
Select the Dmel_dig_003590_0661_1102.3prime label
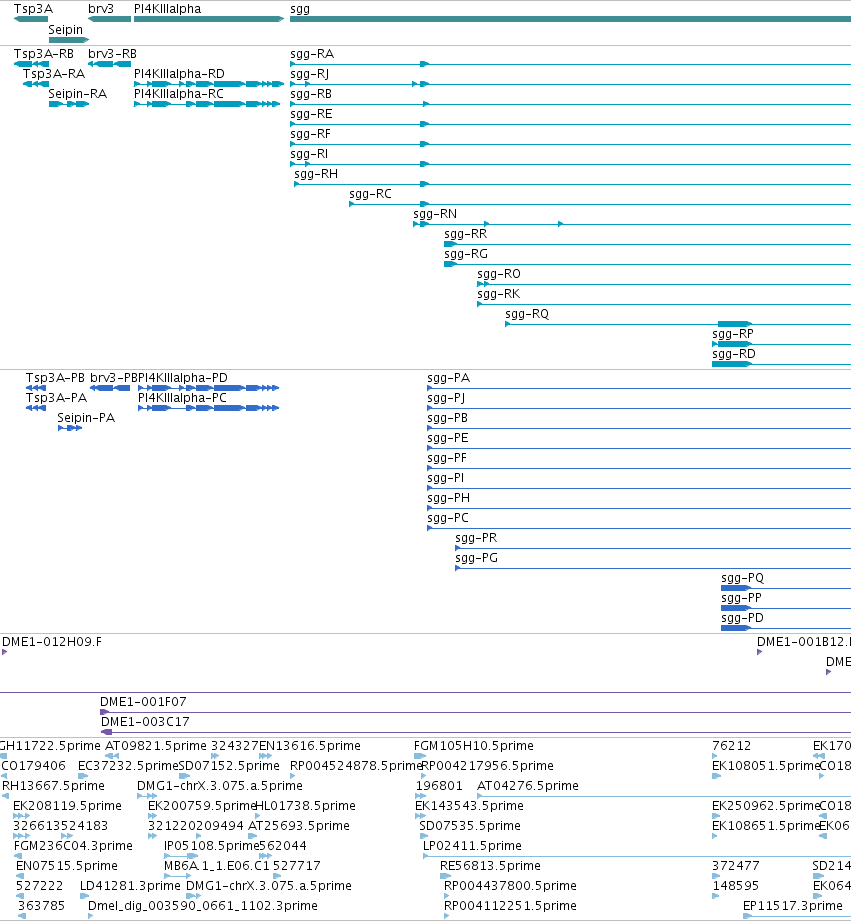(x=203, y=905)
